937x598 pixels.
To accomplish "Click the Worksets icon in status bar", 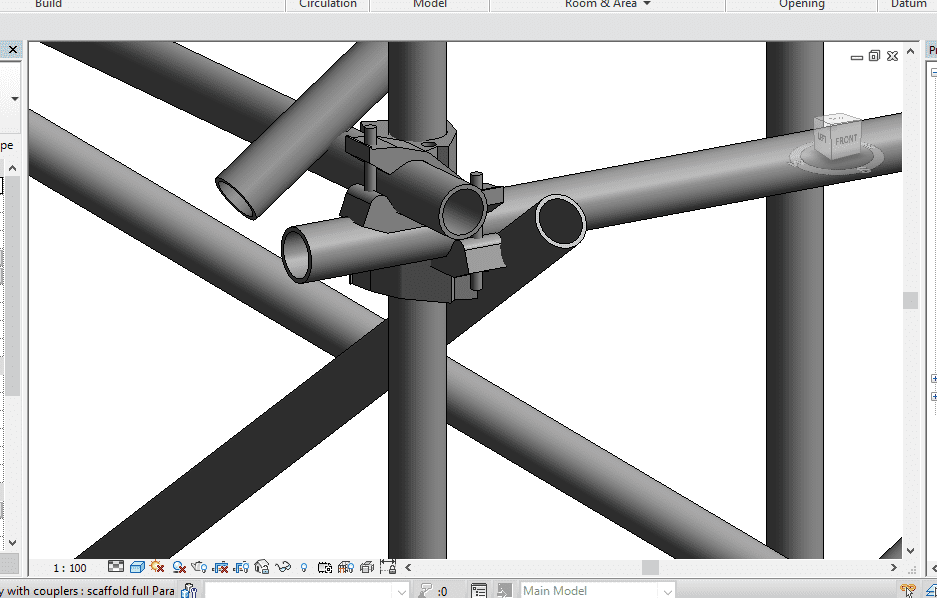I will [188, 591].
